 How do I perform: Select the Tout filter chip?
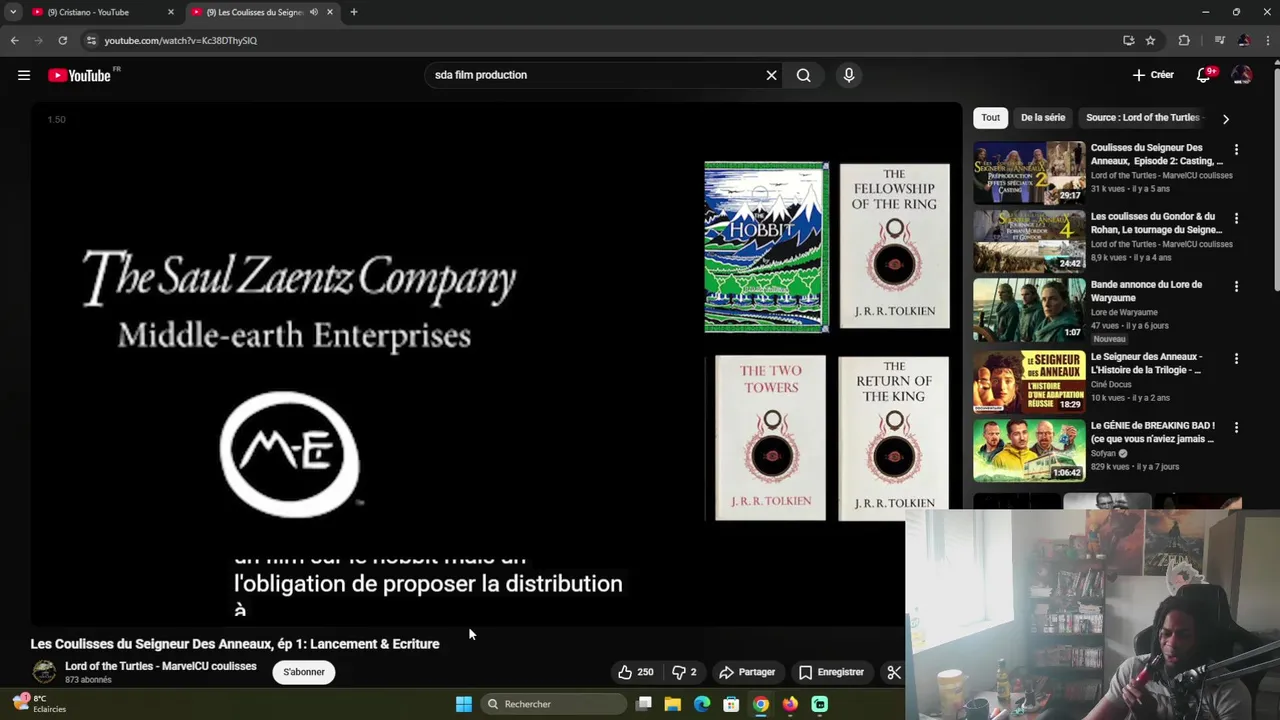[990, 117]
